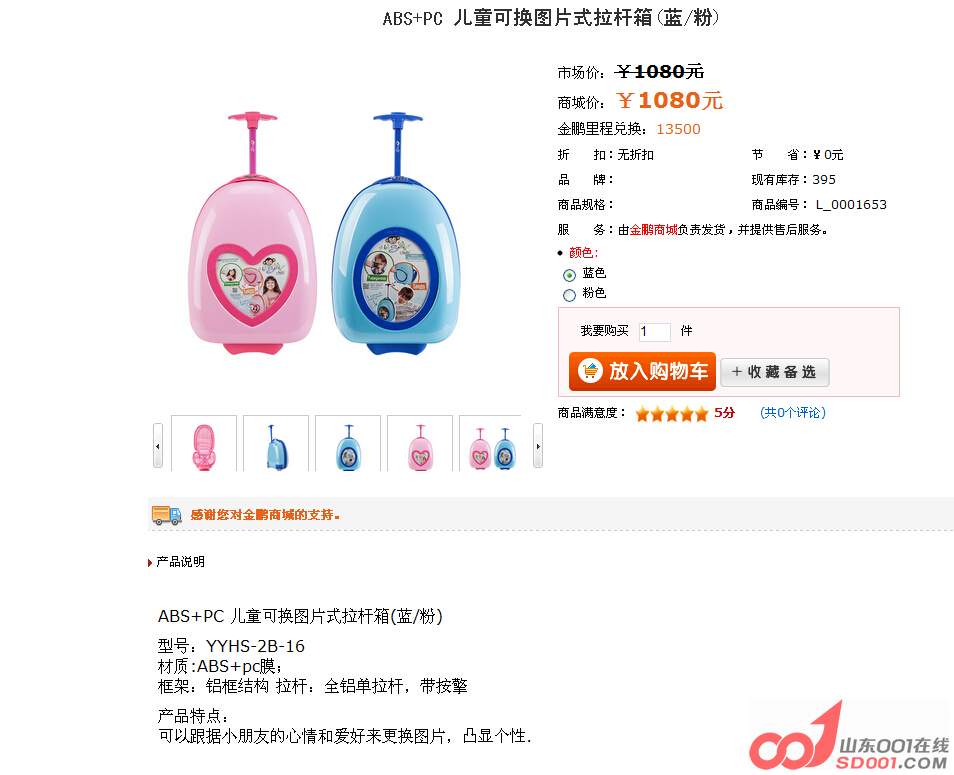Select the 粉色 color radio button

pyautogui.click(x=569, y=296)
